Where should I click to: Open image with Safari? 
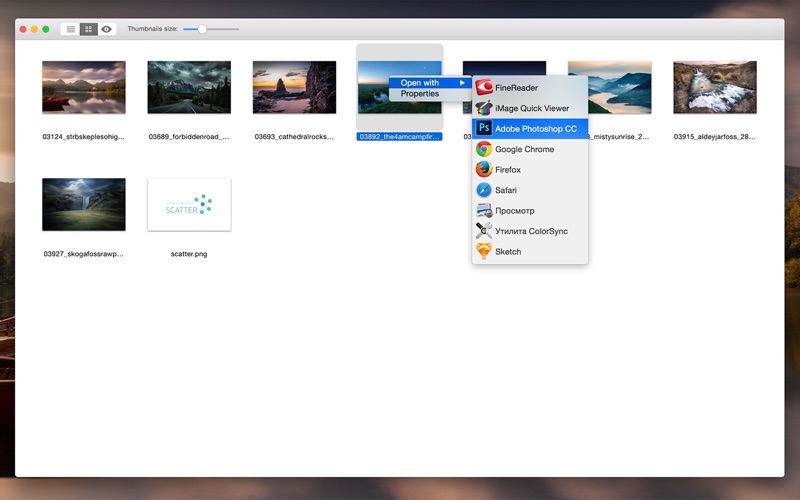[x=530, y=190]
